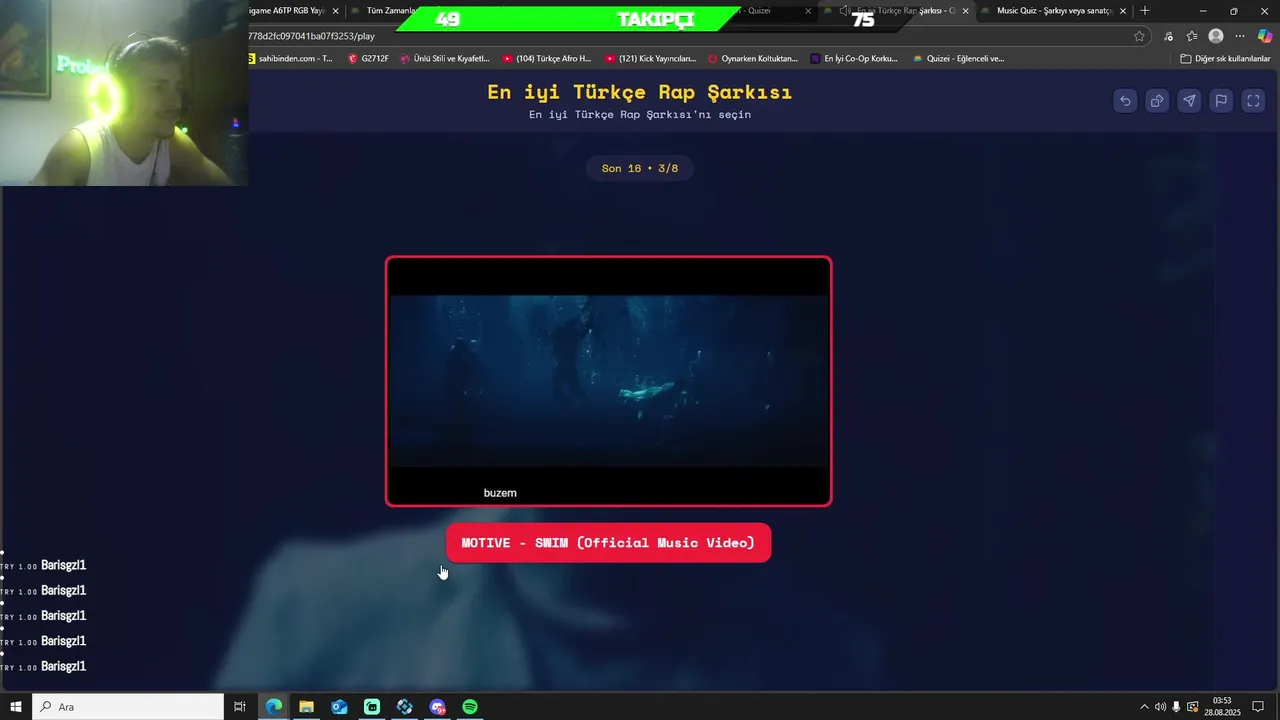1280x720 pixels.
Task: Open the browser profile avatar
Action: [1216, 36]
